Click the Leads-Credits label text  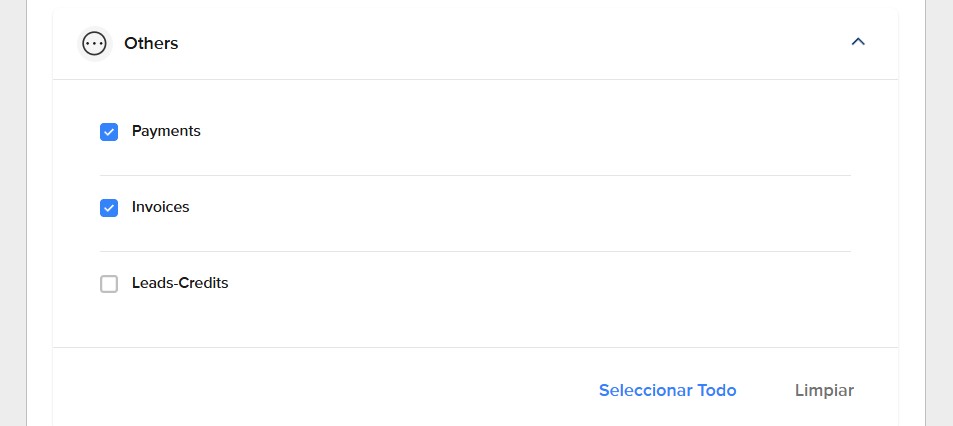click(180, 283)
